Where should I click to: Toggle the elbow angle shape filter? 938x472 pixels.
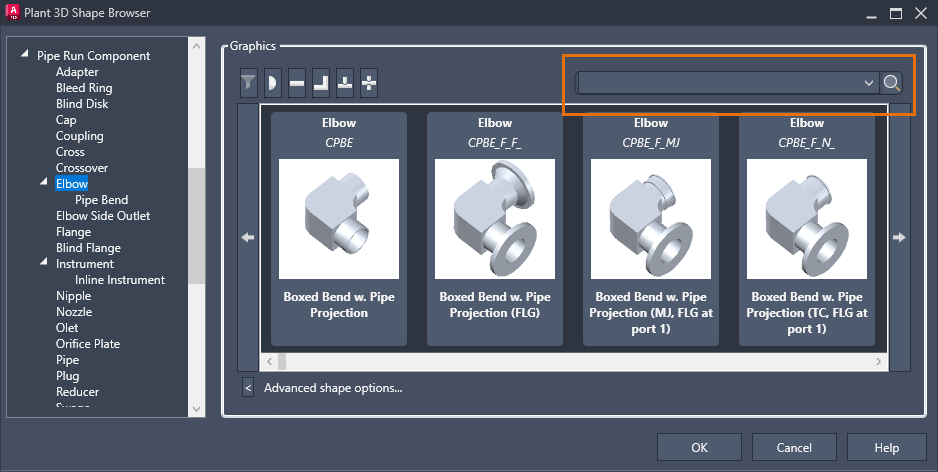321,83
